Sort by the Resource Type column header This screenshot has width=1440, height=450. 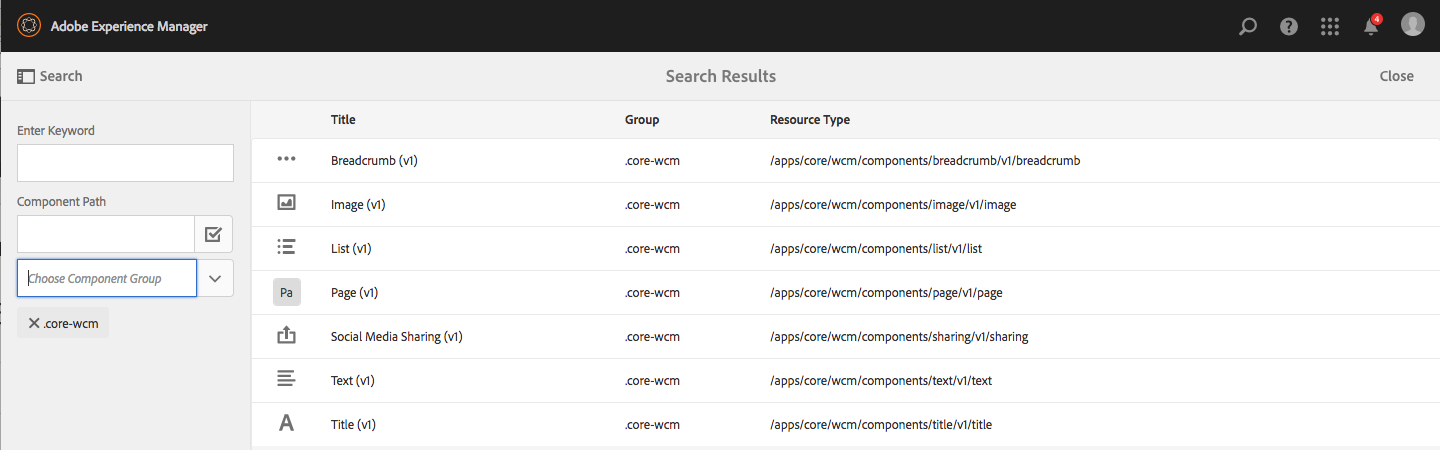point(809,120)
